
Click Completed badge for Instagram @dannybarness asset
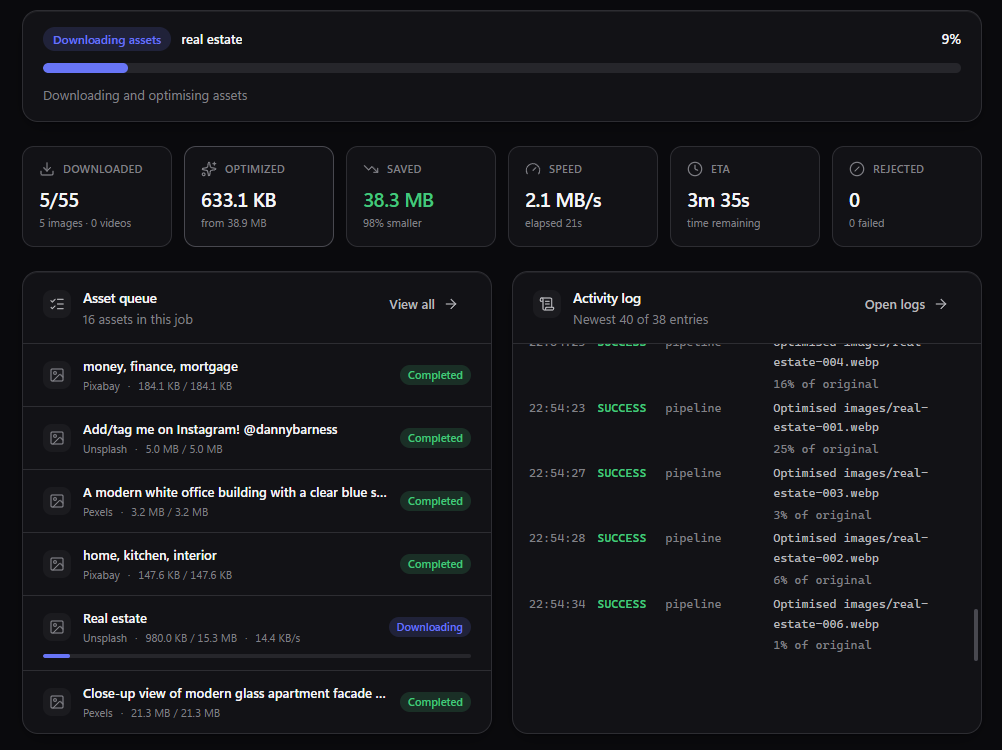pyautogui.click(x=435, y=438)
